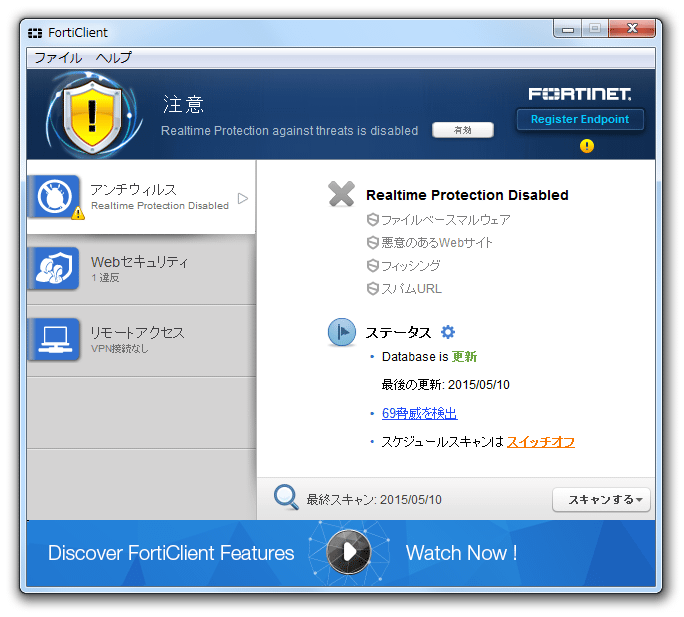Click the スパムURL text
This screenshot has width=684, height=617.
pos(412,288)
